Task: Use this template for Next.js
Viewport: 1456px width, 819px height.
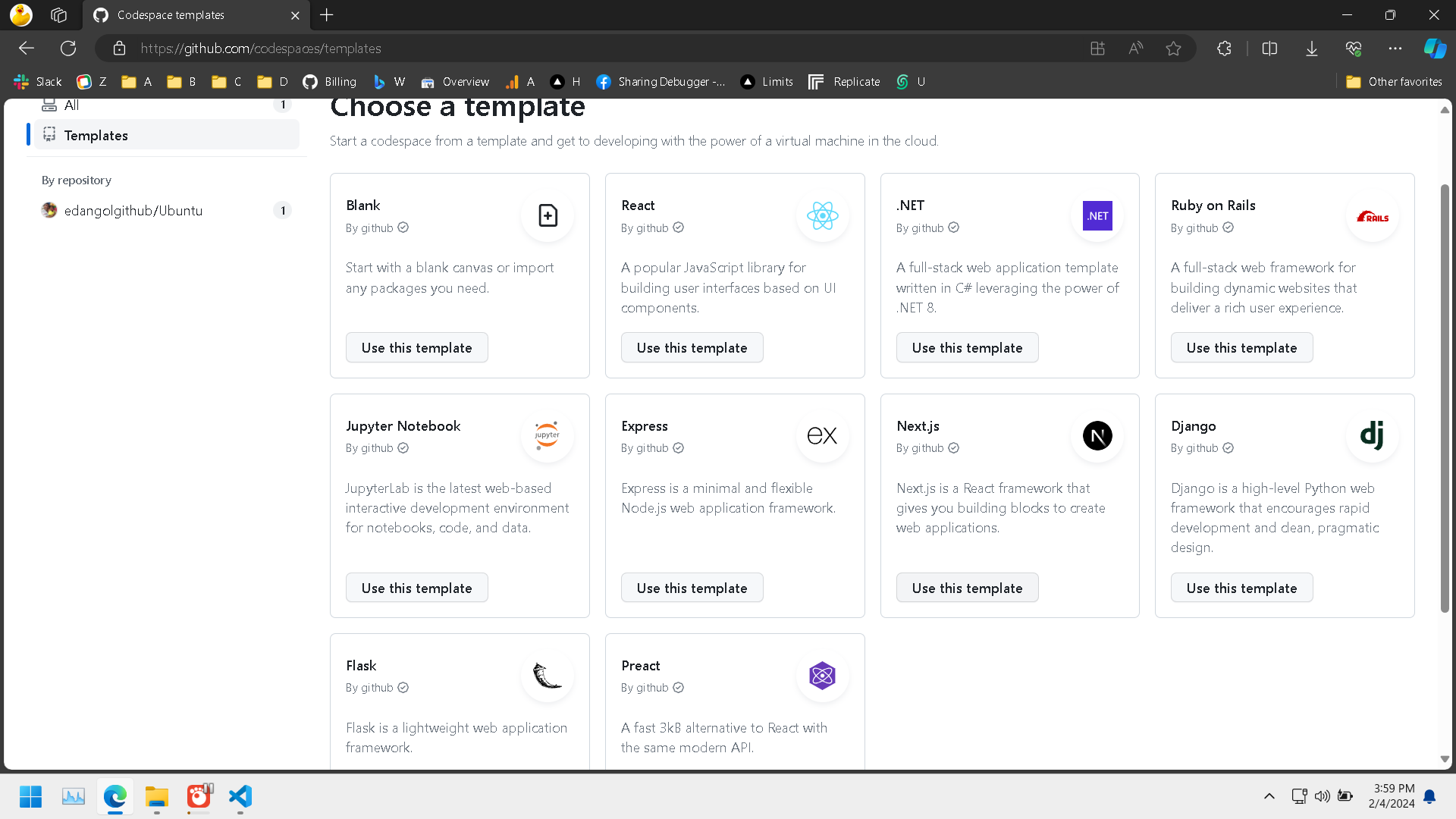Action: (967, 588)
